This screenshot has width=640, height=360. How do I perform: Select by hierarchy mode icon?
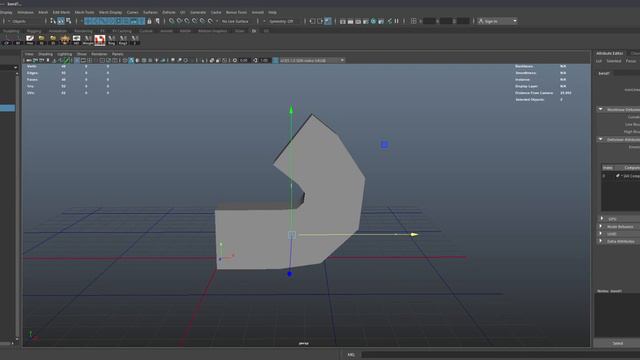tap(53, 21)
